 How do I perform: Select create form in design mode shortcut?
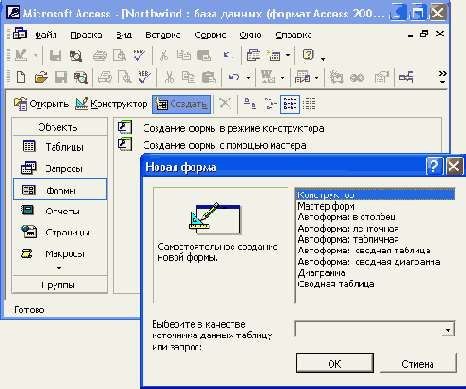(x=221, y=128)
